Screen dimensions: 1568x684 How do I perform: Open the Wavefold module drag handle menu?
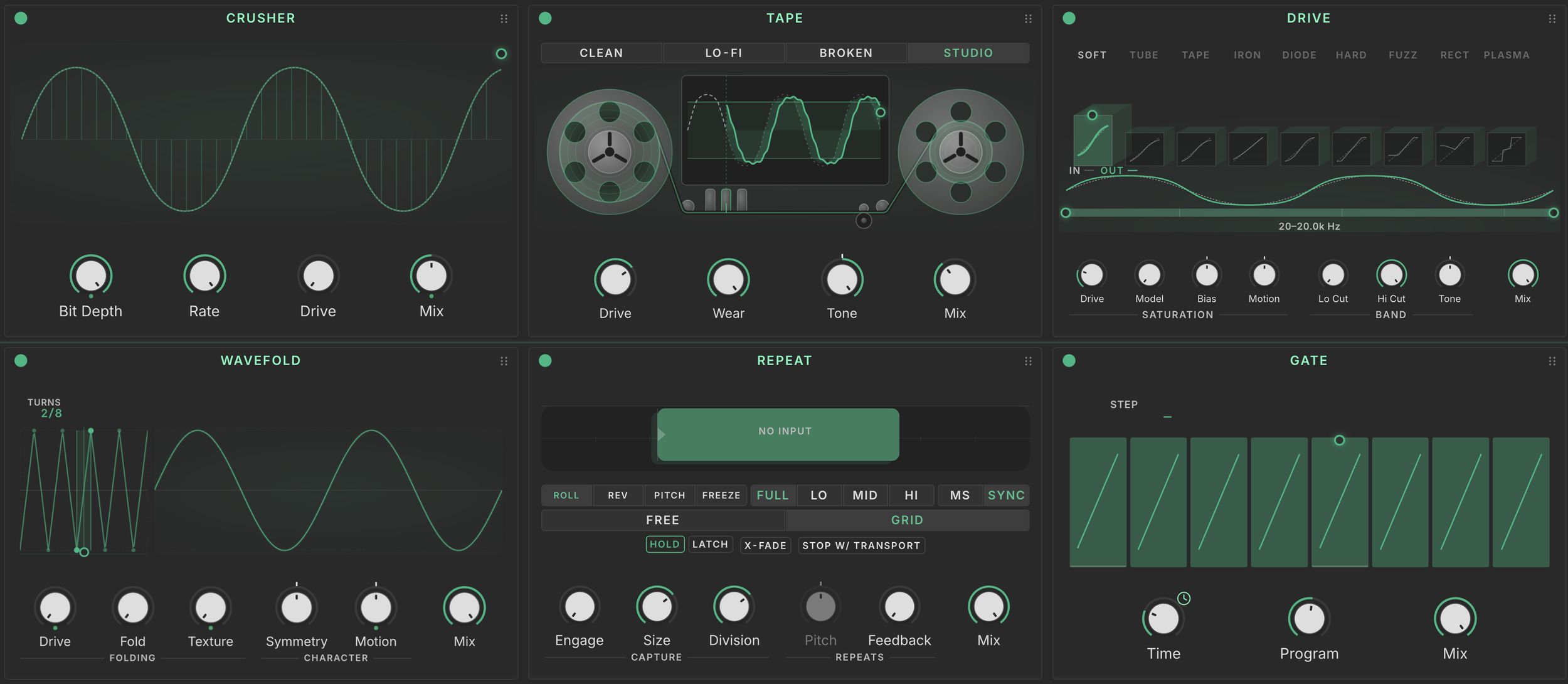pyautogui.click(x=504, y=361)
